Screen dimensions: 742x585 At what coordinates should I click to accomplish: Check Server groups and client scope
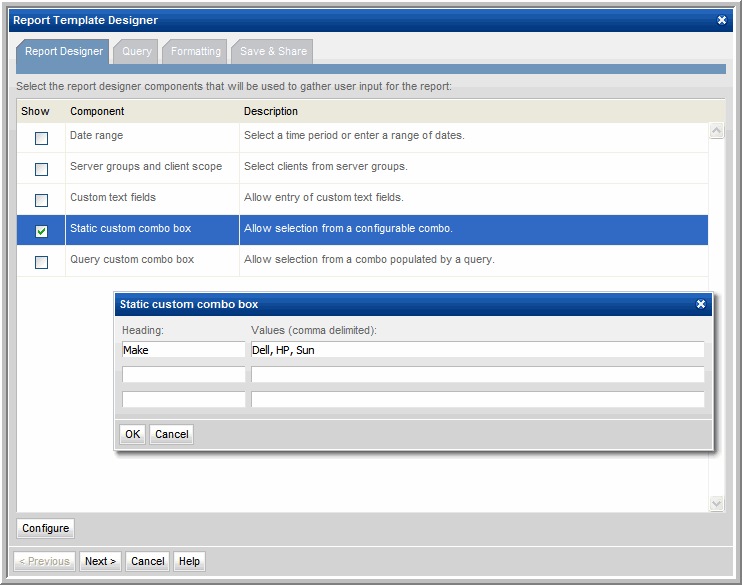[41, 169]
